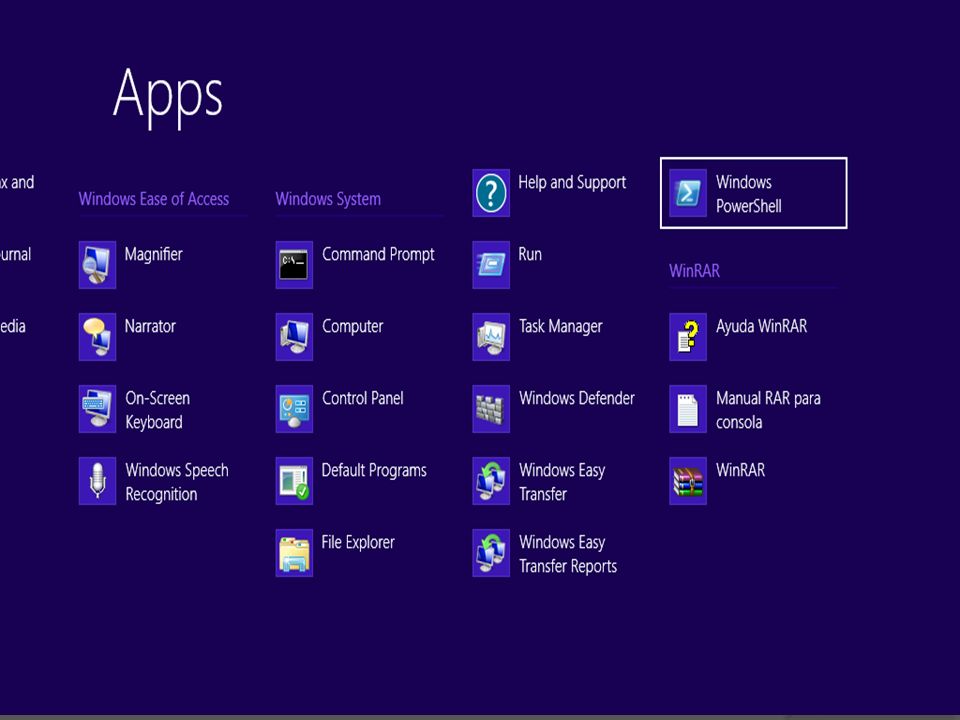Image resolution: width=960 pixels, height=720 pixels.
Task: Select the Windows Ease of Access group header
Action: 154,199
